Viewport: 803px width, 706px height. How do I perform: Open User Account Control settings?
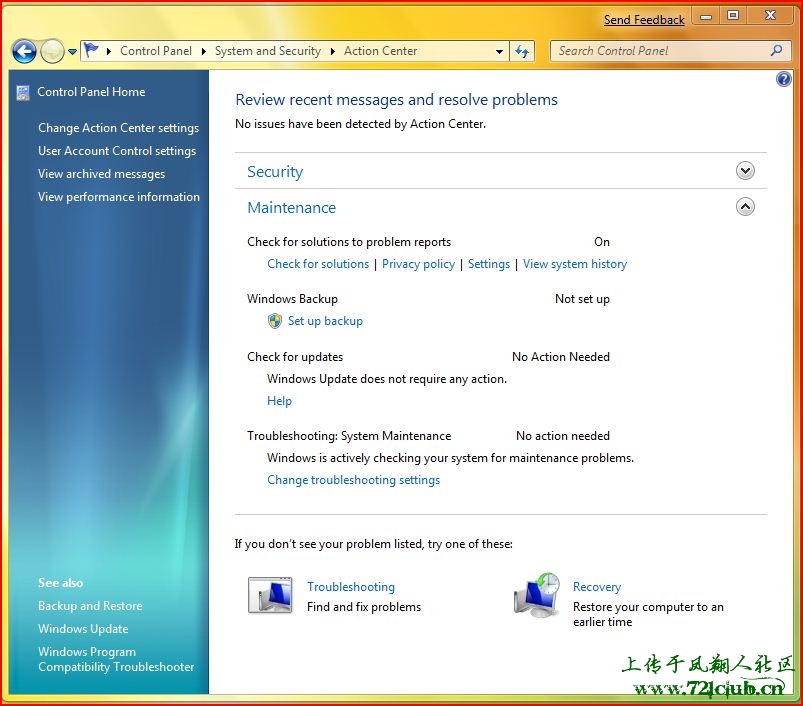117,151
